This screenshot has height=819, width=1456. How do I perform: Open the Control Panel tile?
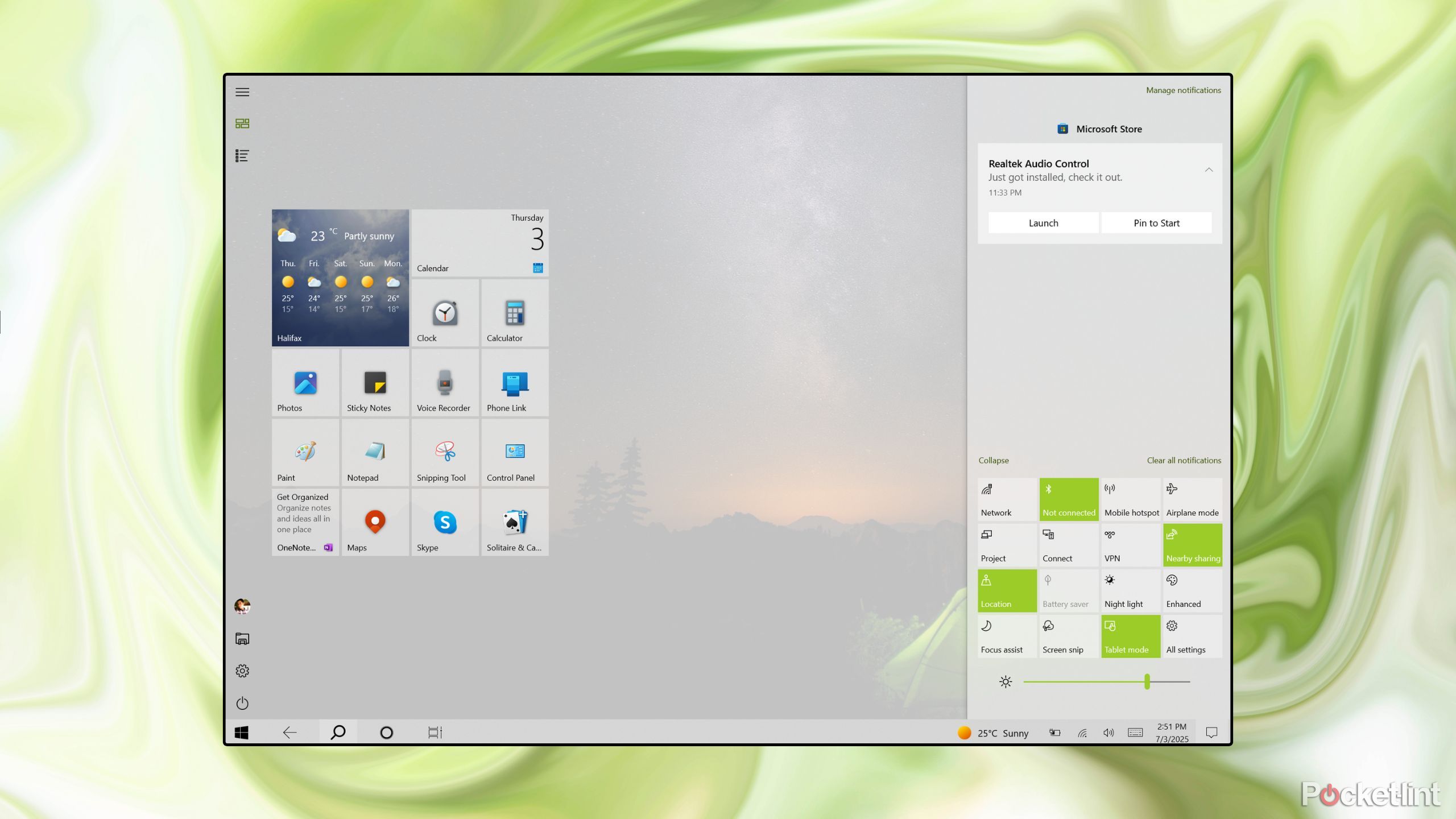(x=515, y=453)
